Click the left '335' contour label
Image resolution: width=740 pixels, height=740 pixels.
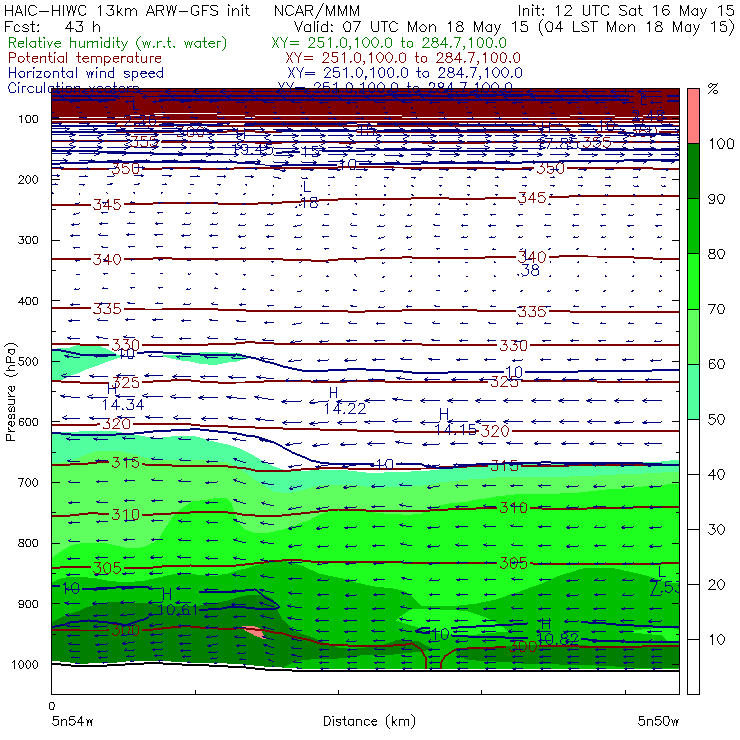point(107,309)
